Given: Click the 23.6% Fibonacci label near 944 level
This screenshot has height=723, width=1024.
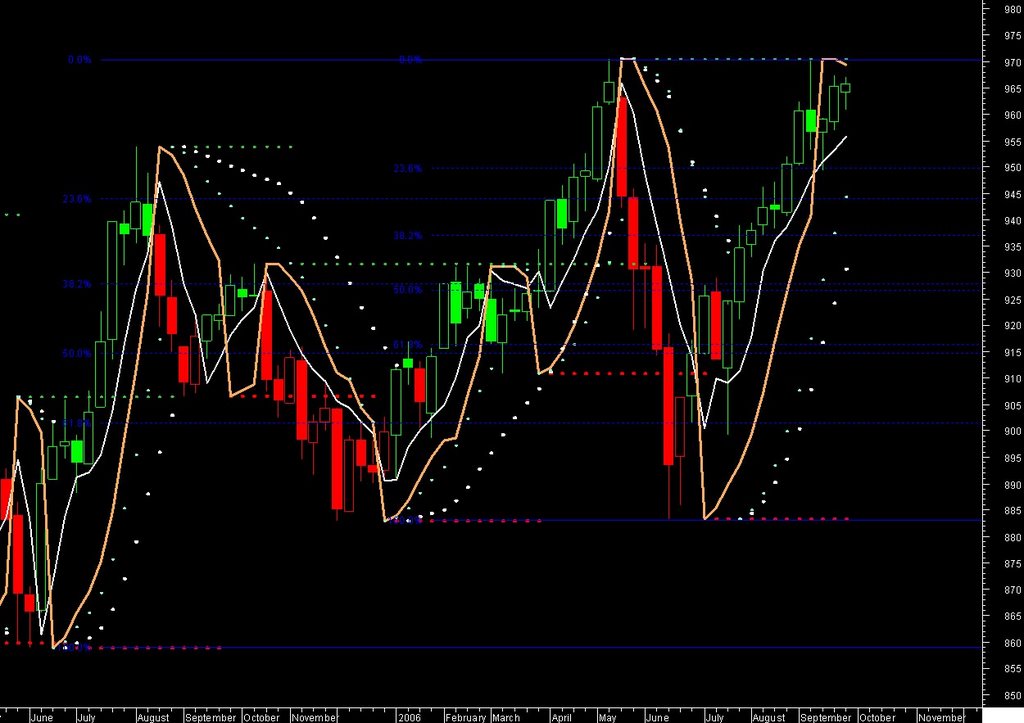Looking at the screenshot, I should [77, 199].
